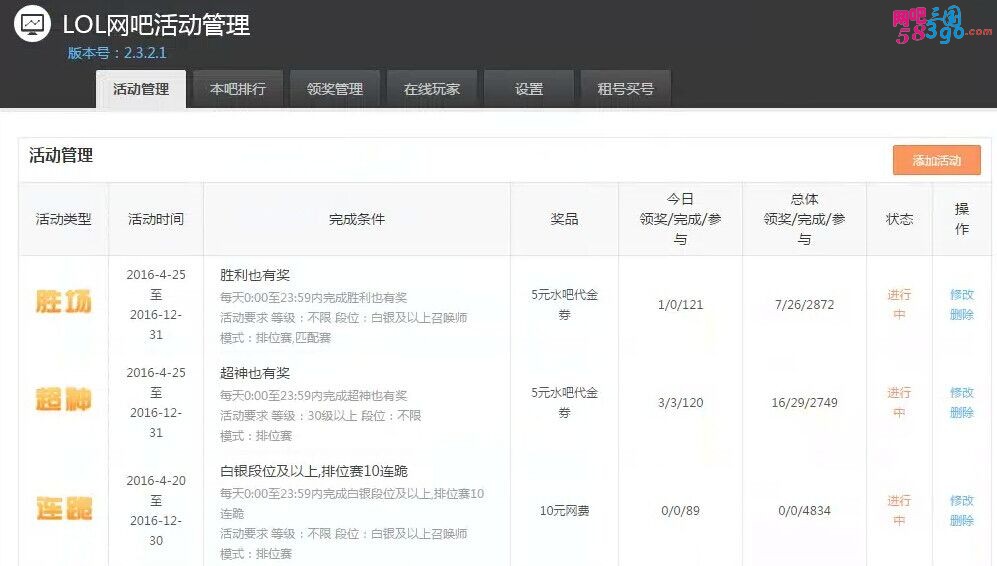Click the overall count 0/0/4834
Viewport: 997px width, 566px height.
pos(804,511)
